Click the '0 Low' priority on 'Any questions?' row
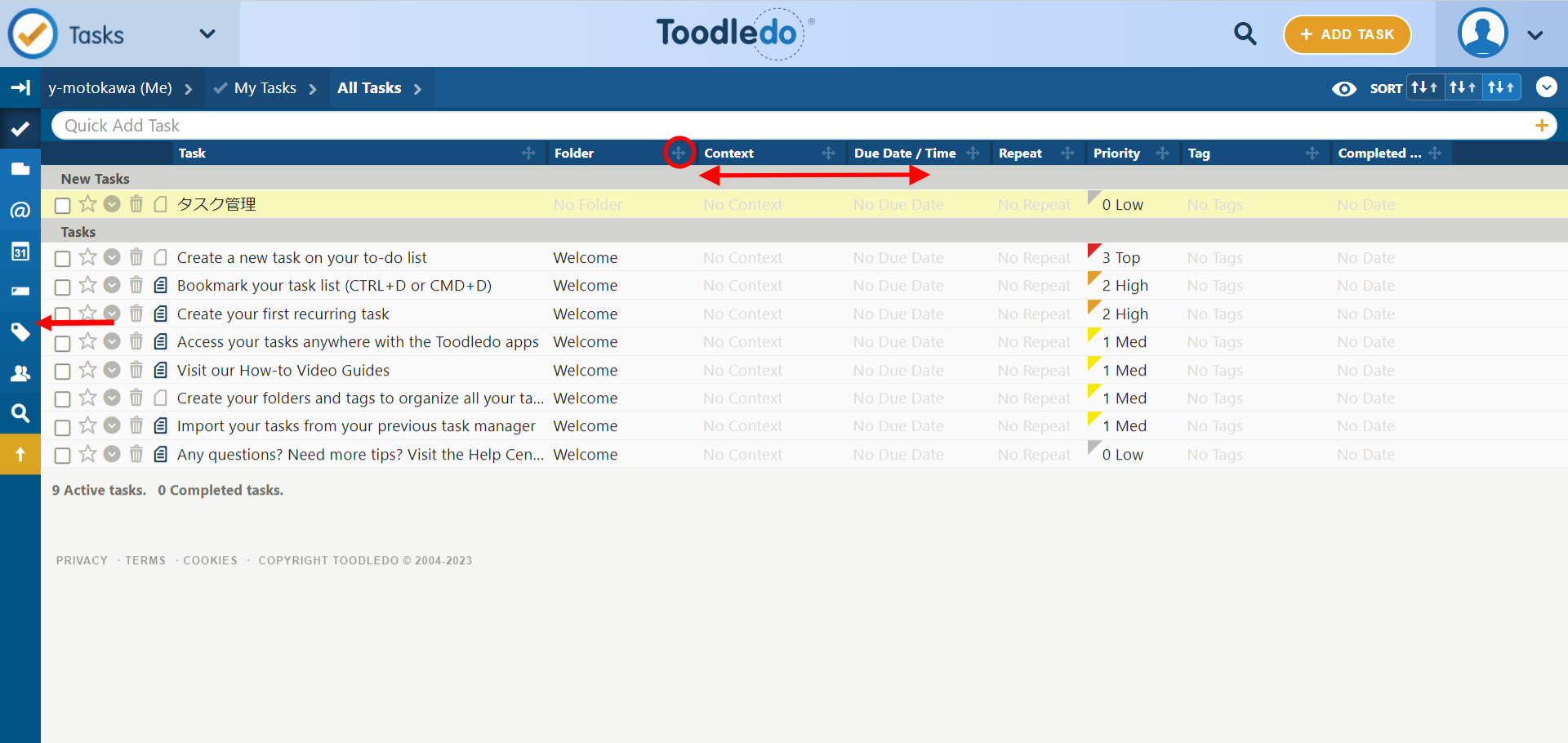Screen dimensions: 1568x743 (1122, 455)
